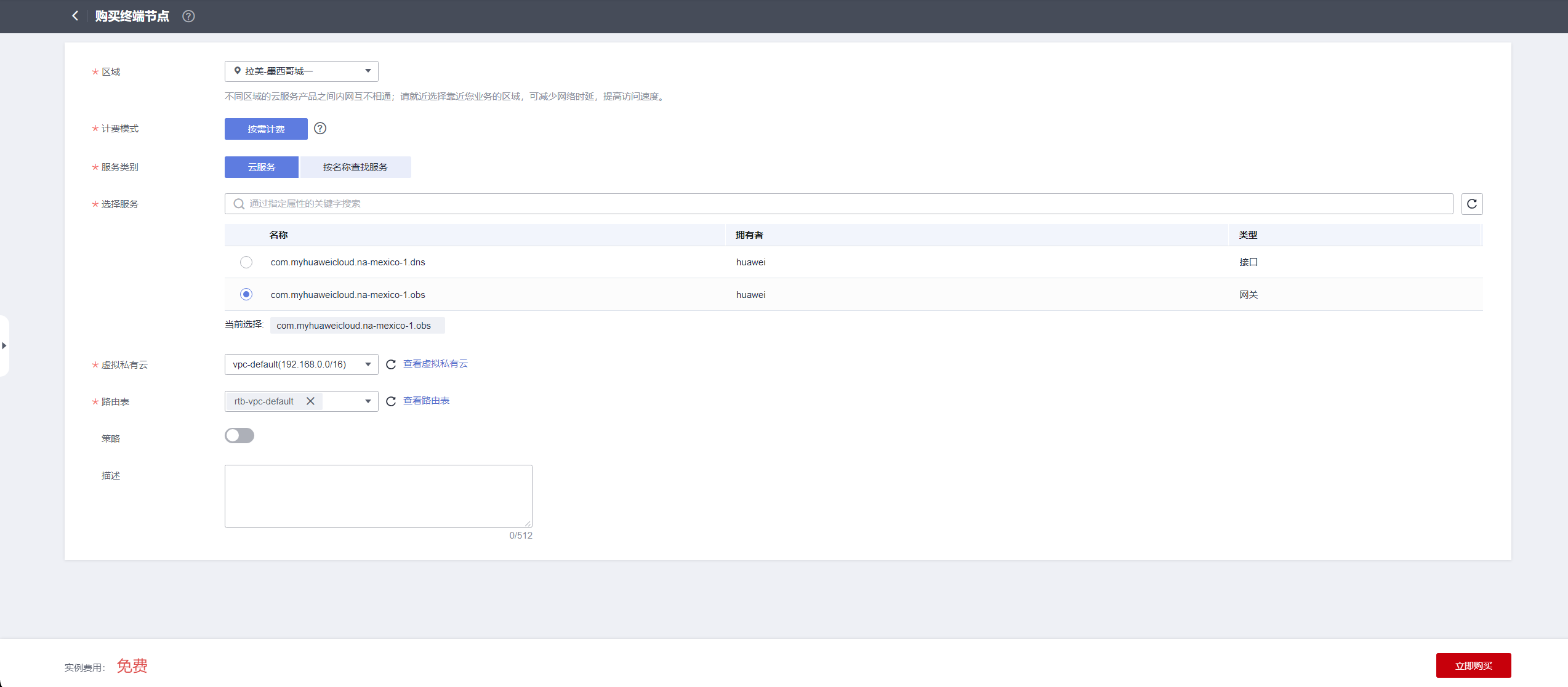Image resolution: width=1568 pixels, height=687 pixels.
Task: Click the 0/512 character counter
Action: click(x=521, y=536)
